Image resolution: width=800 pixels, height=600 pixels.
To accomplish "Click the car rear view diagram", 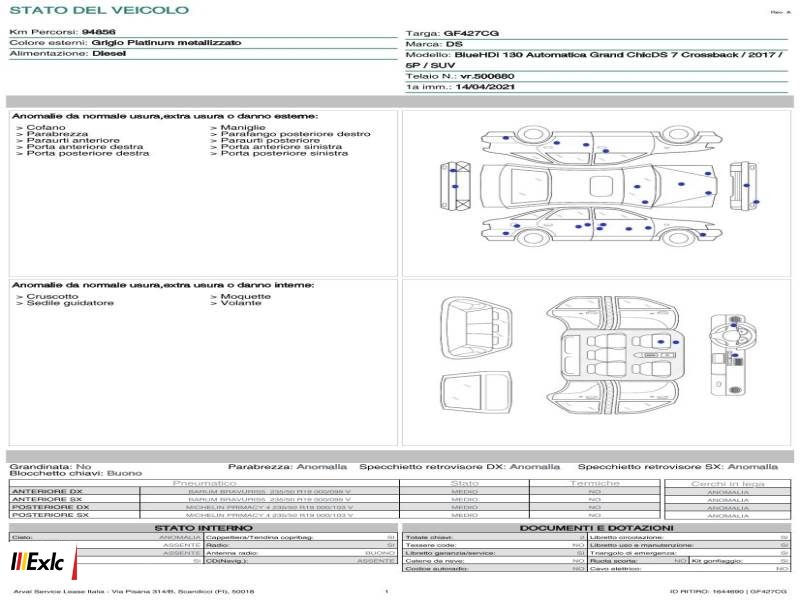I will pos(455,186).
